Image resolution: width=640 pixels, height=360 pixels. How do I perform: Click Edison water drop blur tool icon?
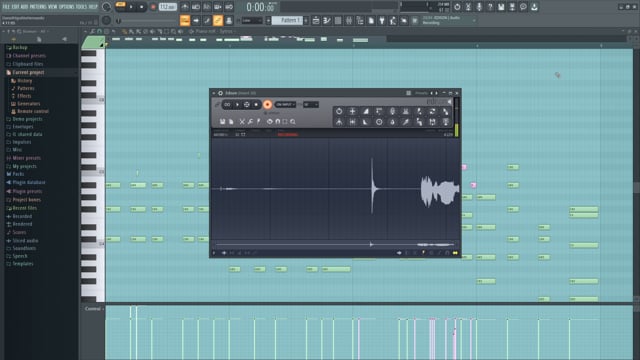coord(392,122)
